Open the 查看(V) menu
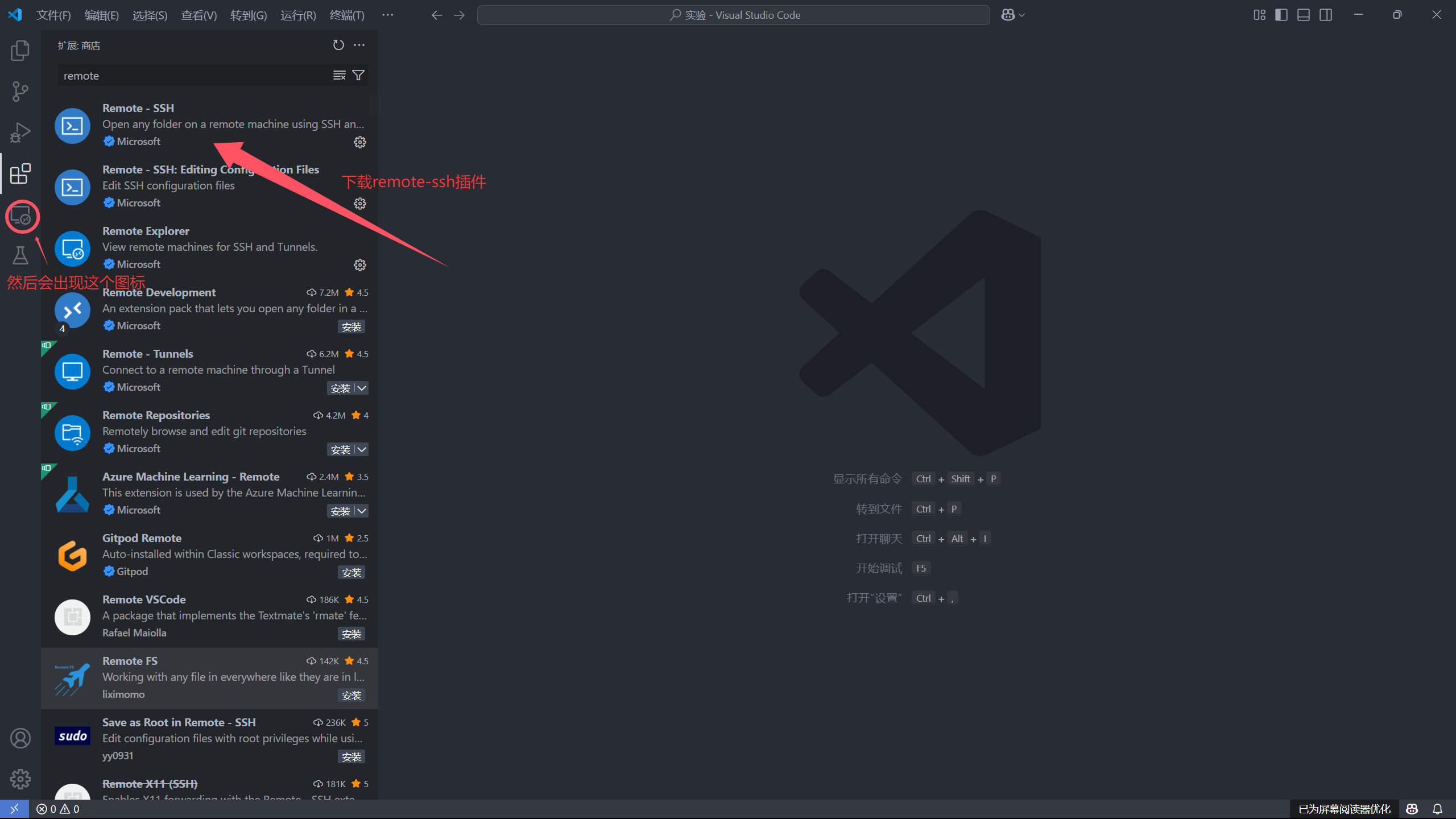This screenshot has height=819, width=1456. click(198, 15)
